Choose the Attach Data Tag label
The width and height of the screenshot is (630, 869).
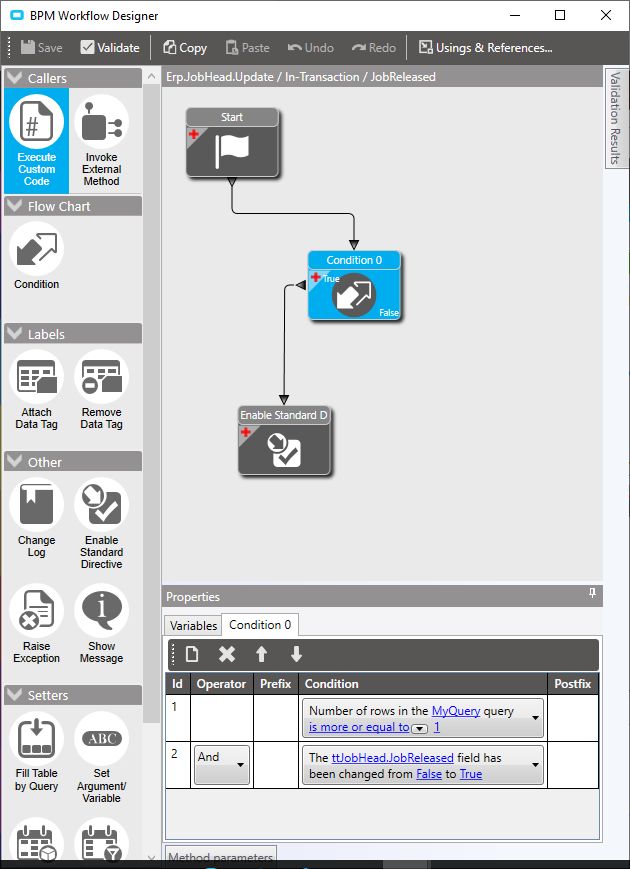coord(37,390)
